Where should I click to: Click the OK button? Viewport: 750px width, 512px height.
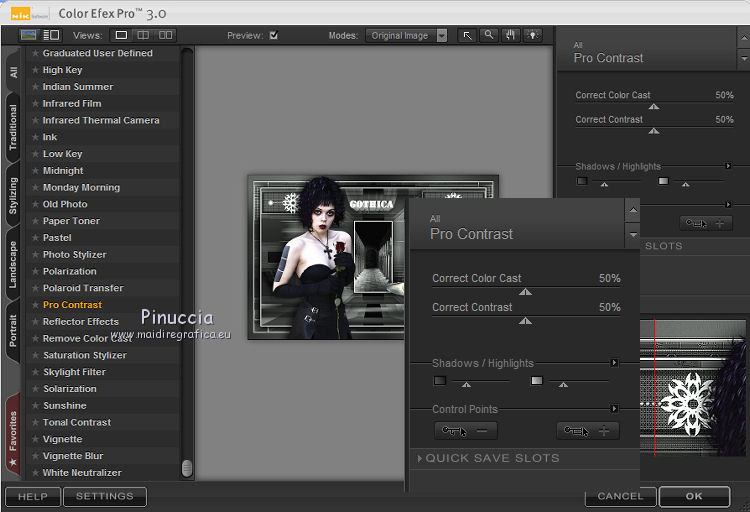pyautogui.click(x=694, y=496)
